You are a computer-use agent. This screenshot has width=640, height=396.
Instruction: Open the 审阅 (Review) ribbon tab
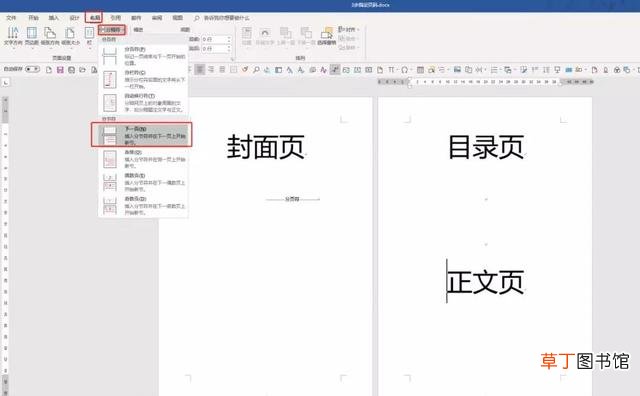pos(157,18)
